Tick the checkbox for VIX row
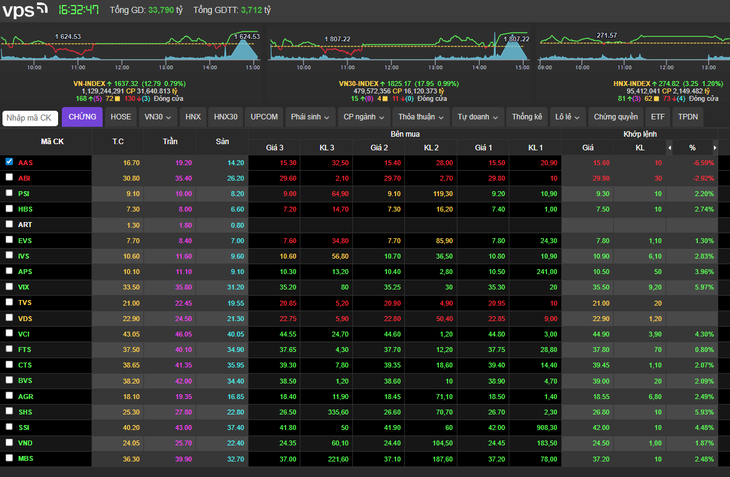The image size is (730, 477). coord(9,286)
